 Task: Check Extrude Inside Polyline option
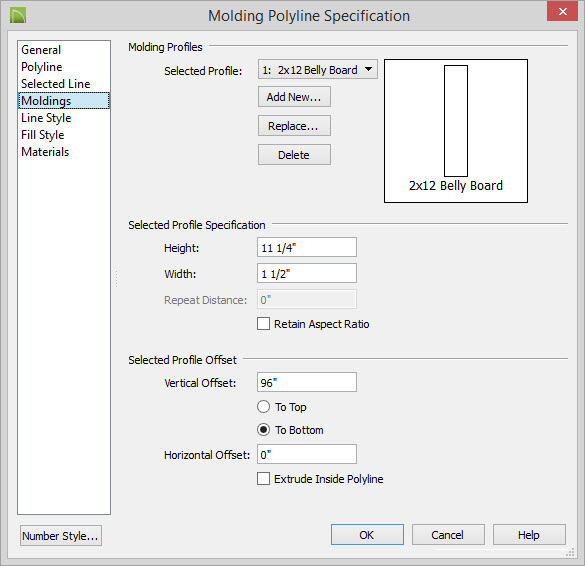coord(263,478)
